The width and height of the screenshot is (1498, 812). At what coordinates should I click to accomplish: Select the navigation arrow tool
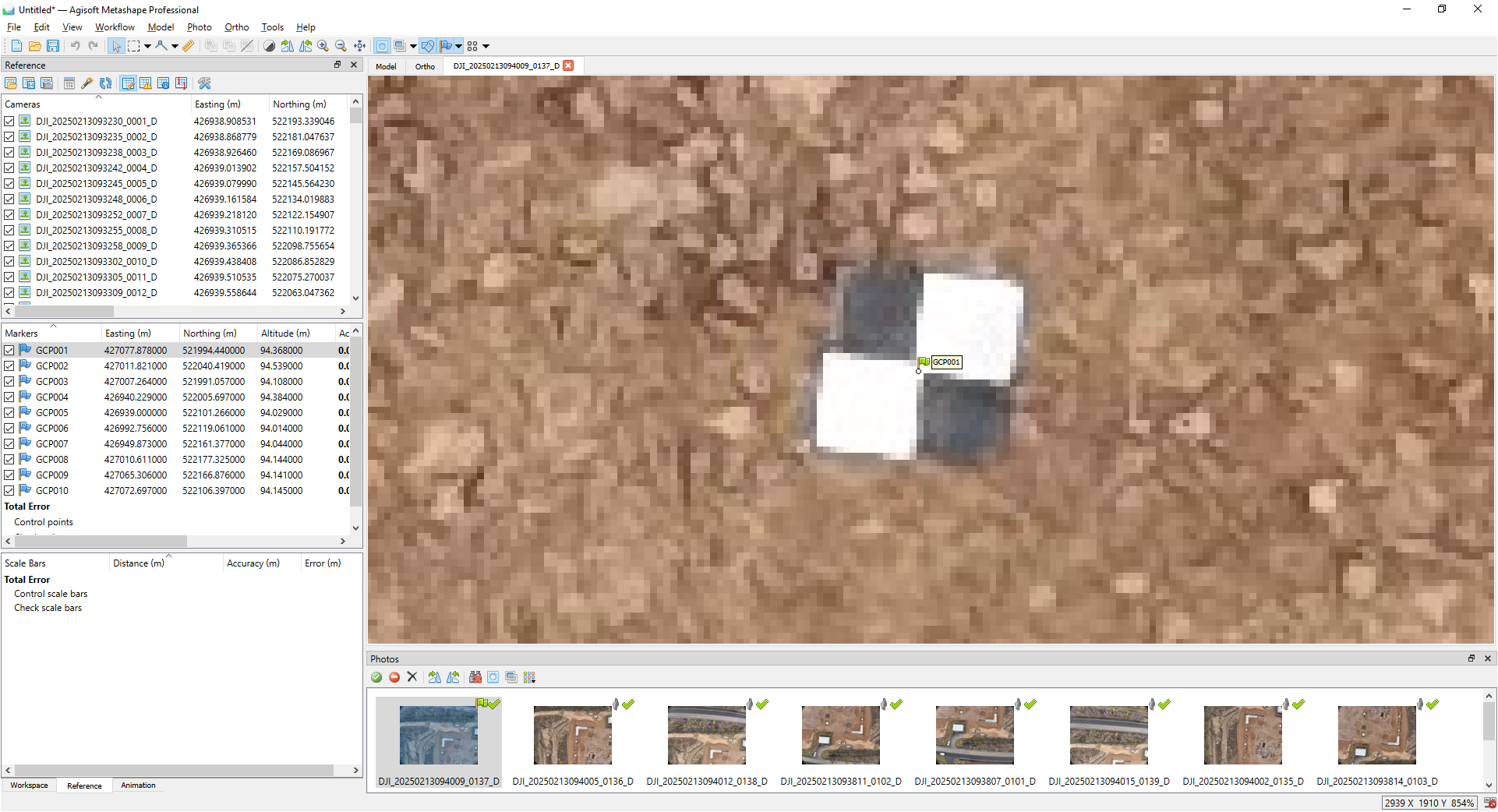(x=116, y=47)
